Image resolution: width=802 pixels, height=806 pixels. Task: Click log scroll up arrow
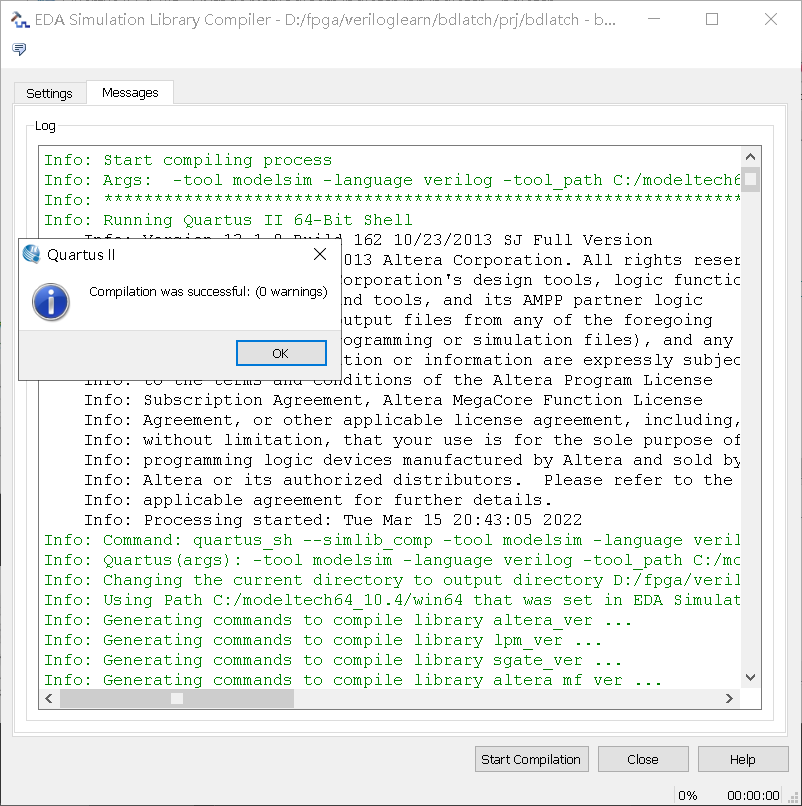coord(751,157)
